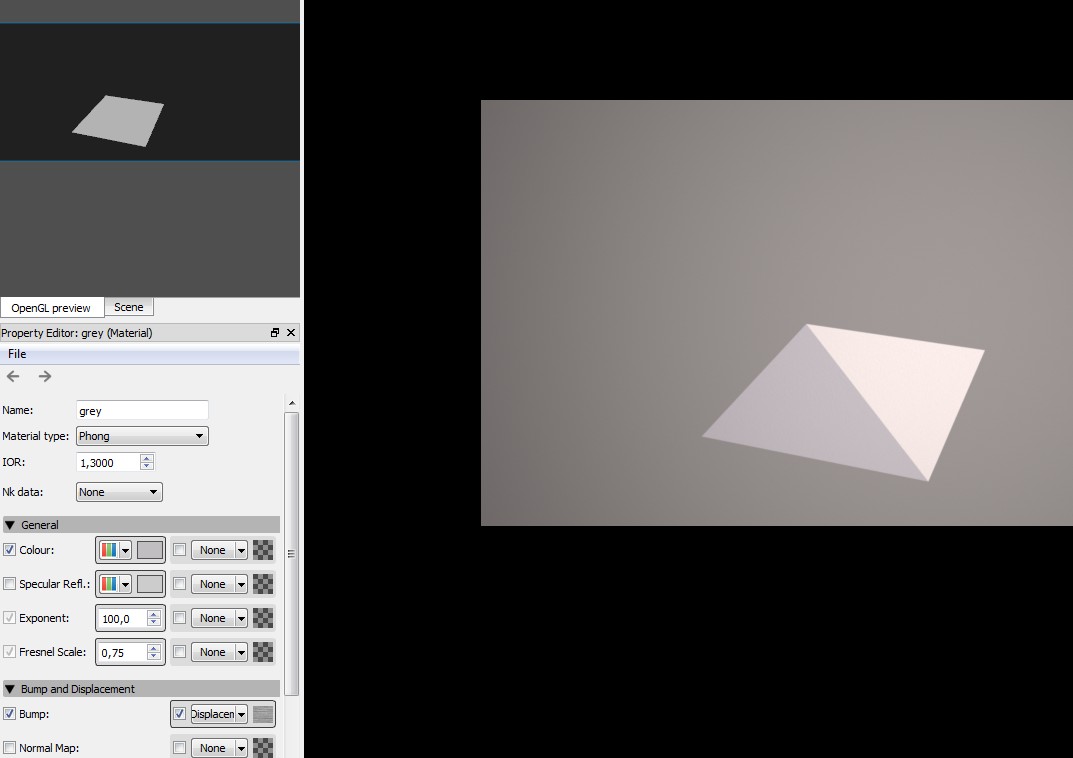Click the forward arrow in Property Editor

[45, 376]
